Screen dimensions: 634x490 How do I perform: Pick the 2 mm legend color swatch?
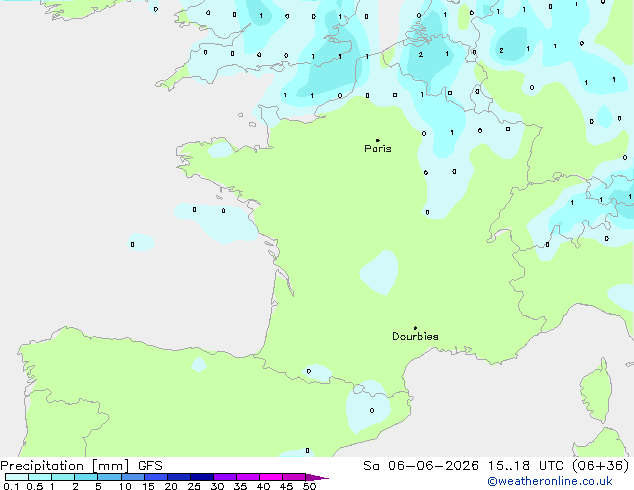point(86,477)
